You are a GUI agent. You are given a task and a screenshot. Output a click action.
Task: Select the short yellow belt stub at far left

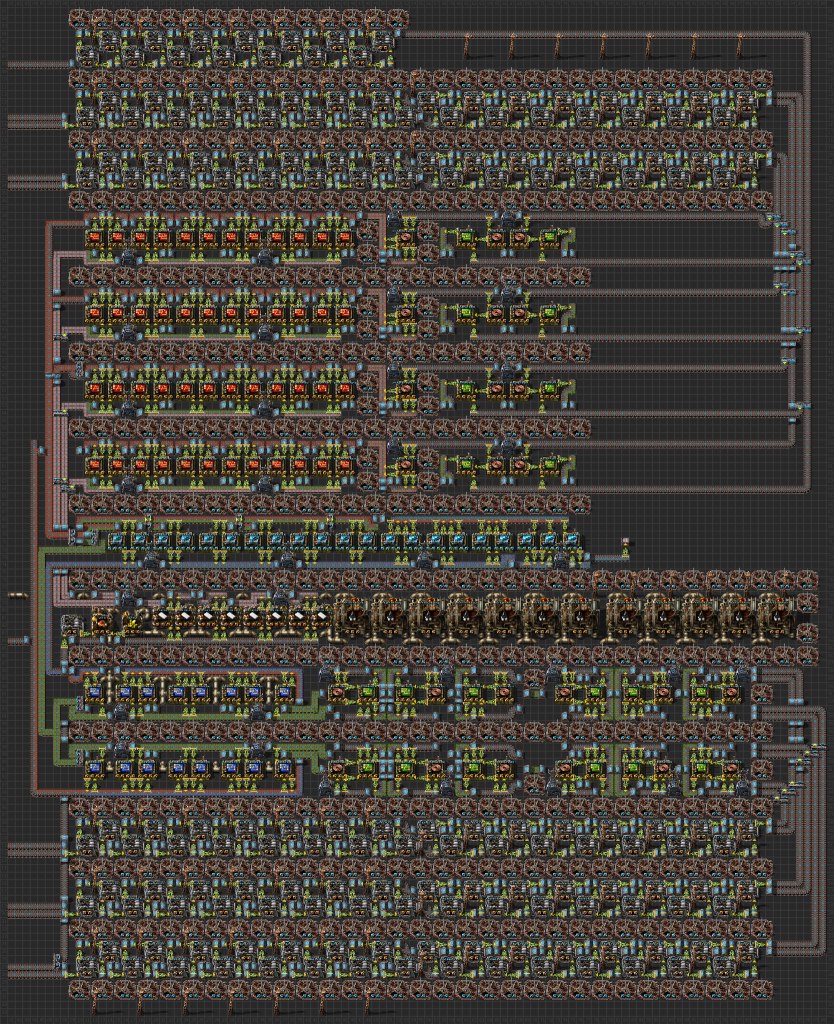coord(17,596)
